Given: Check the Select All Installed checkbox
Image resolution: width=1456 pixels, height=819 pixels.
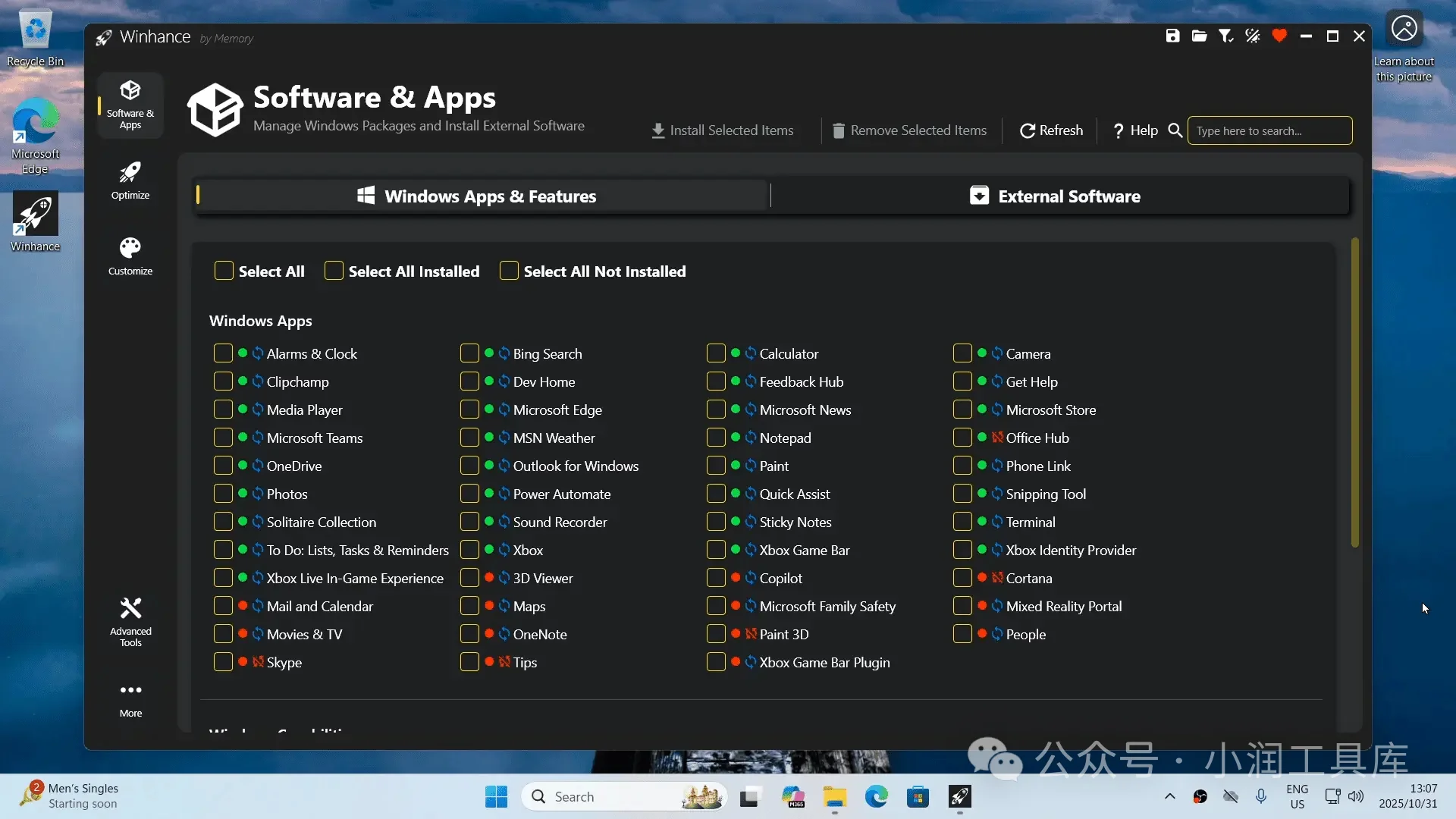Looking at the screenshot, I should [334, 271].
